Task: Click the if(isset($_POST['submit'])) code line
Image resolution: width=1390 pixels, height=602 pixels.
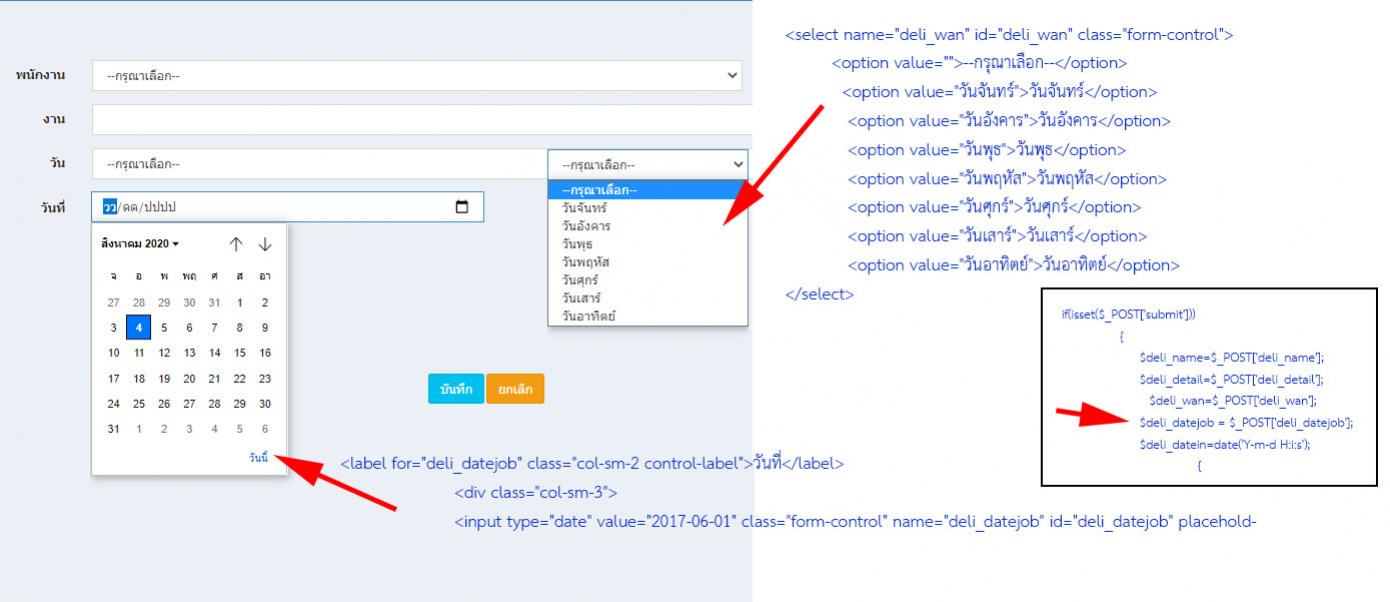Action: (1129, 314)
